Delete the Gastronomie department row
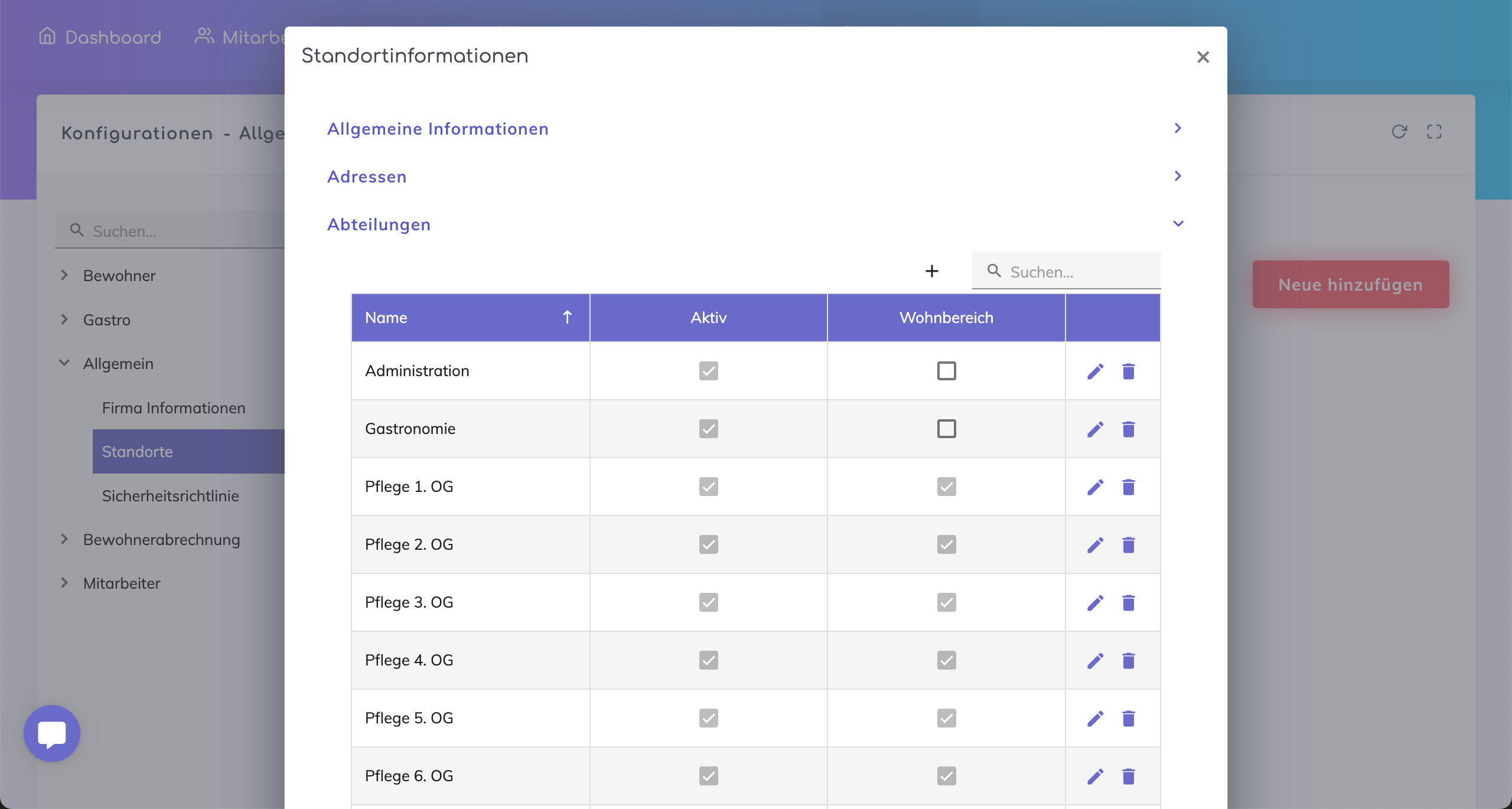This screenshot has width=1512, height=809. pos(1128,429)
